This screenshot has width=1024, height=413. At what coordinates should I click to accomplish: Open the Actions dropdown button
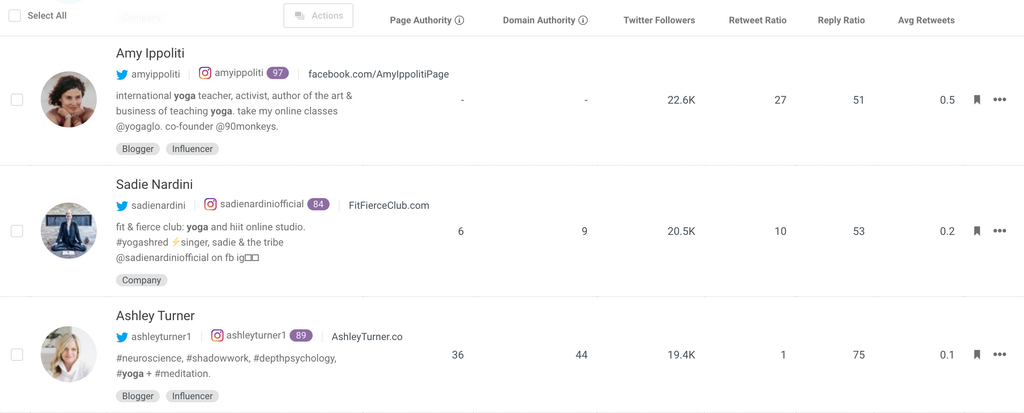318,16
